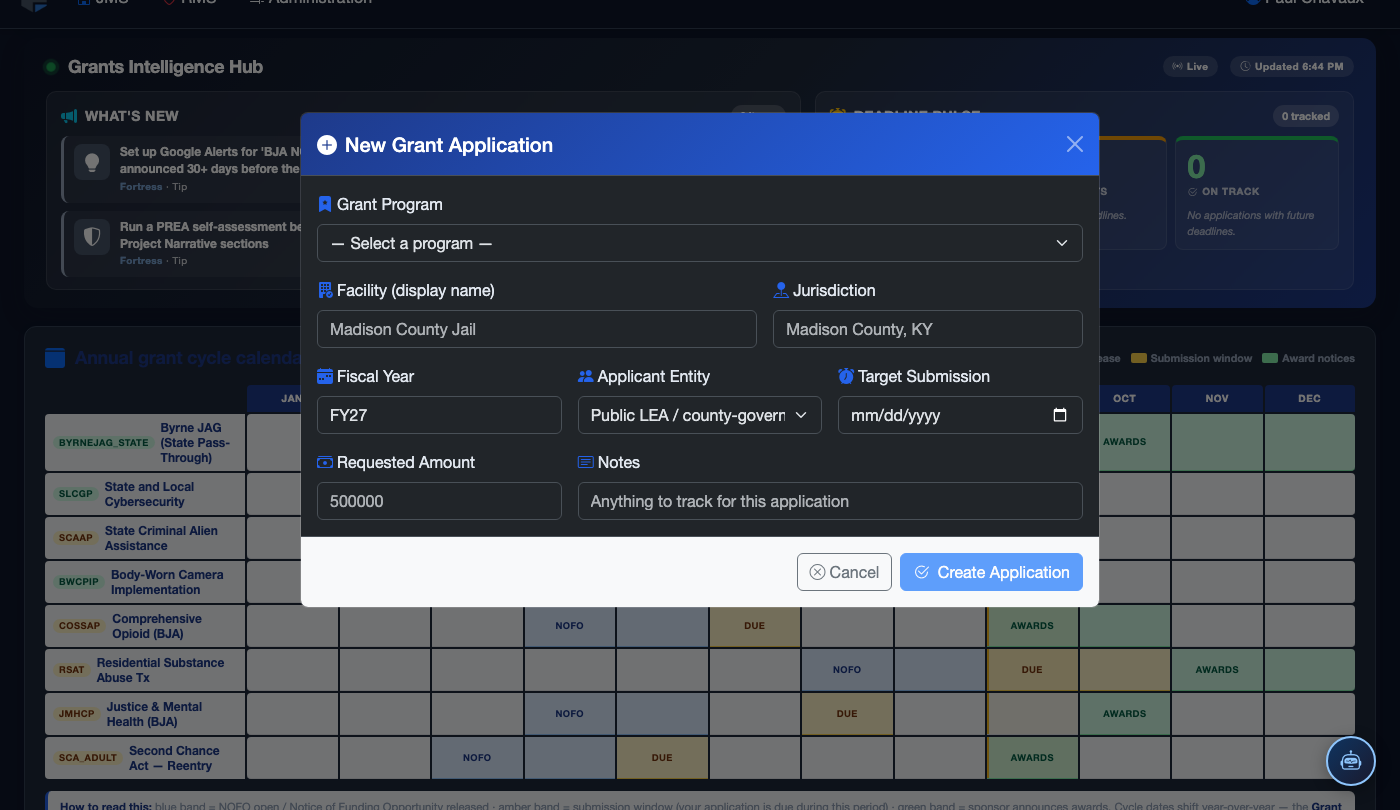Image resolution: width=1400 pixels, height=810 pixels.
Task: Click the bookmark icon next to Grant Program
Action: coord(325,204)
